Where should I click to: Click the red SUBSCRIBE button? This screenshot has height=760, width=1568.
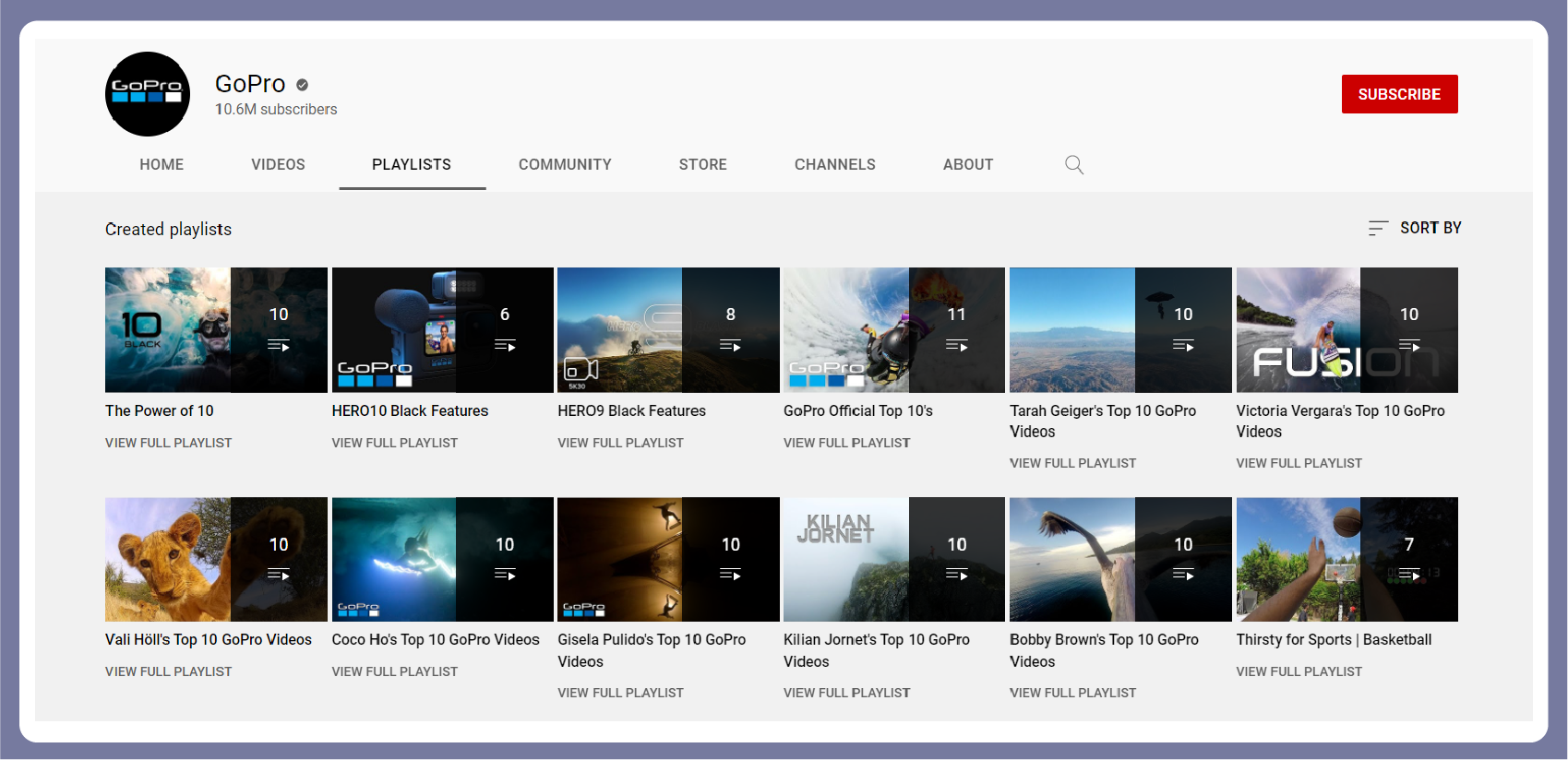tap(1399, 94)
